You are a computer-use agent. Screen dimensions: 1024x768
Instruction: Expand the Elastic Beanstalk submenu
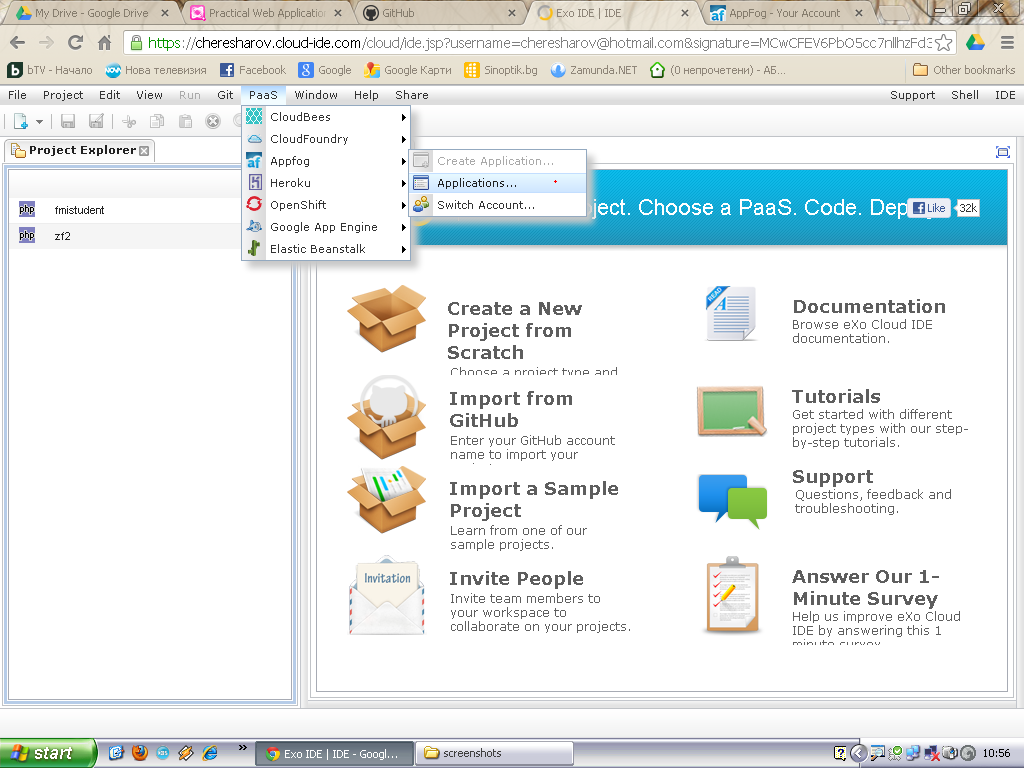pos(327,249)
